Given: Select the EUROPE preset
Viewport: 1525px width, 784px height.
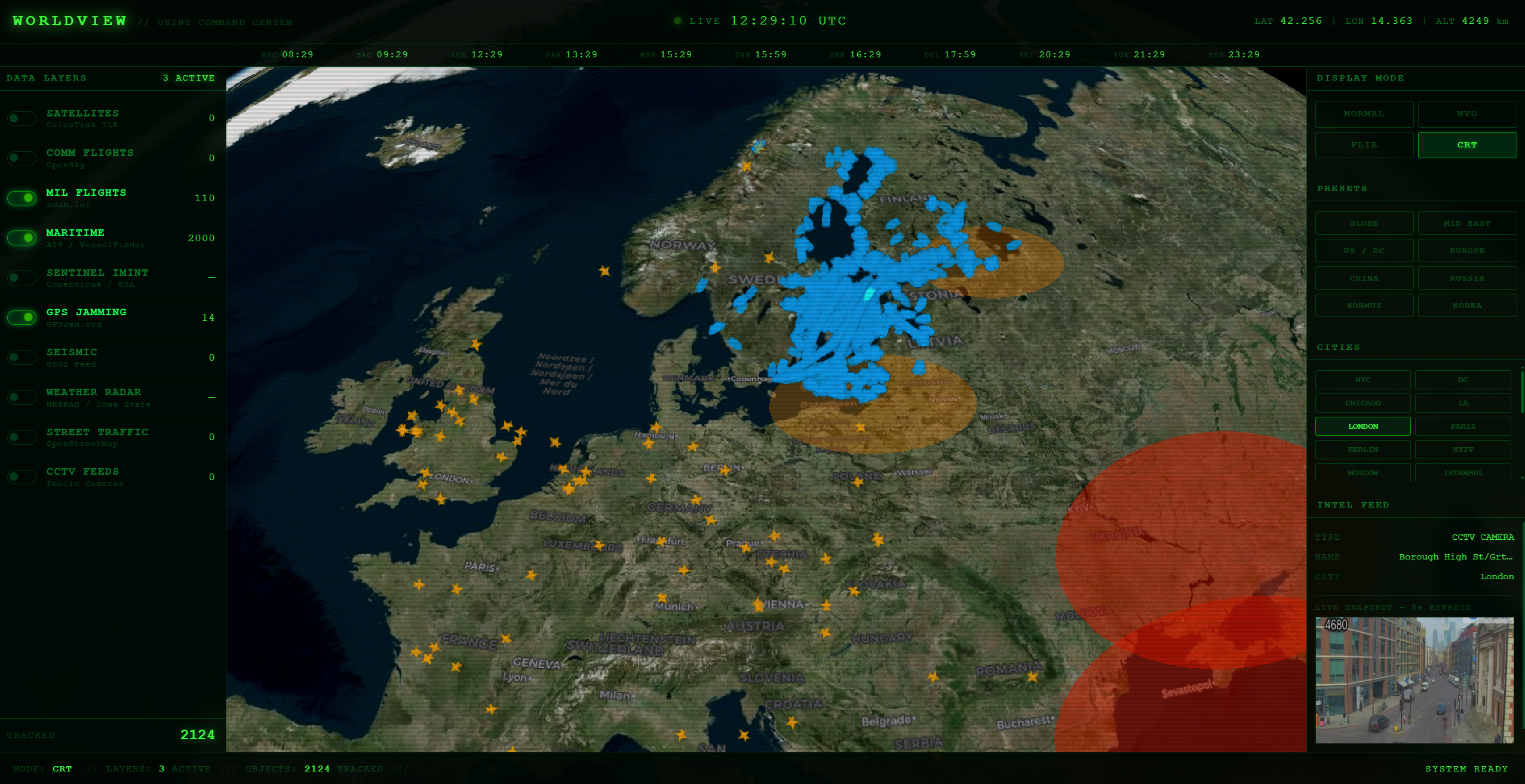Looking at the screenshot, I should coord(1466,250).
